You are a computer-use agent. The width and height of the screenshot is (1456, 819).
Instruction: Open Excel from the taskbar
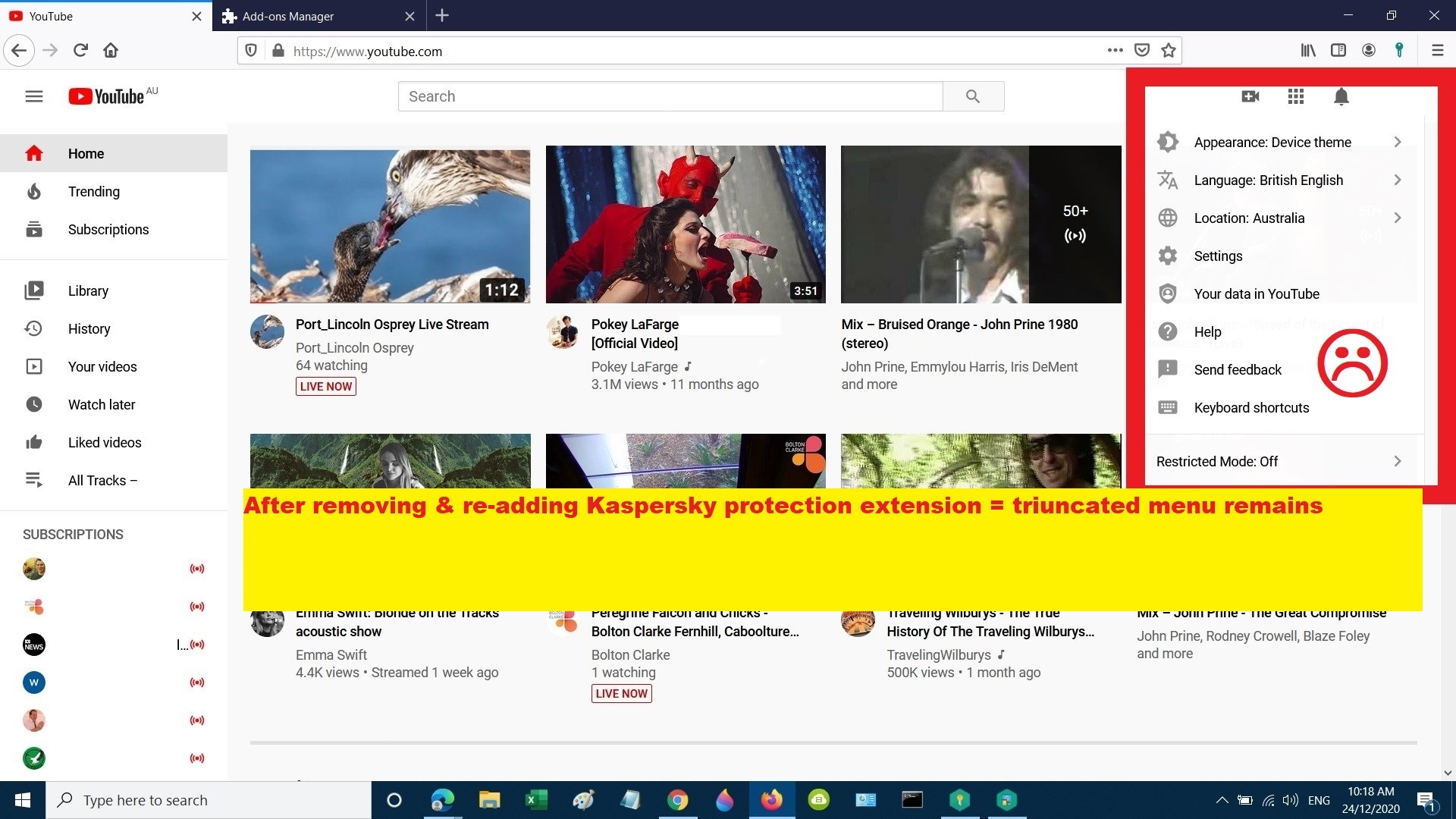pos(536,800)
